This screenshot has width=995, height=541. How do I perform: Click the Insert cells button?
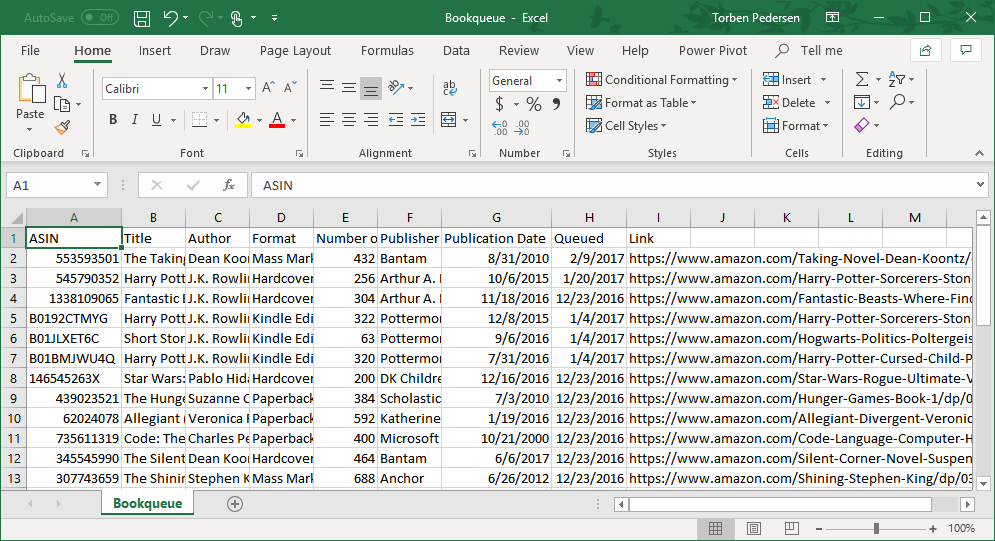787,79
